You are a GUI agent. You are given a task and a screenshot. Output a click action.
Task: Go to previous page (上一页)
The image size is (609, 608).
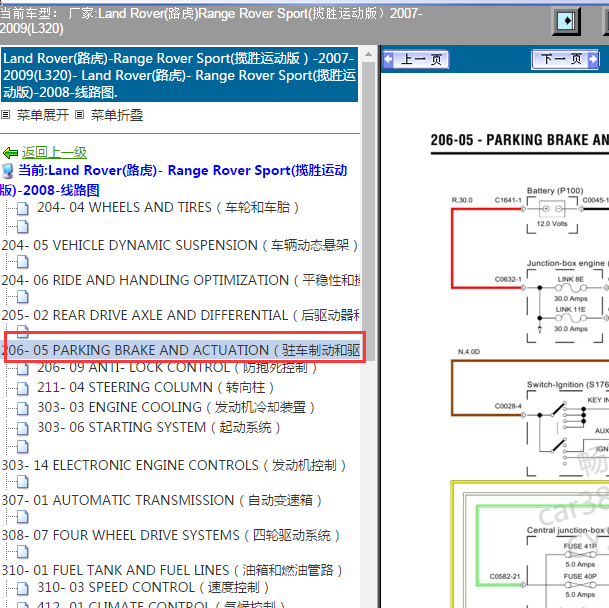416,60
